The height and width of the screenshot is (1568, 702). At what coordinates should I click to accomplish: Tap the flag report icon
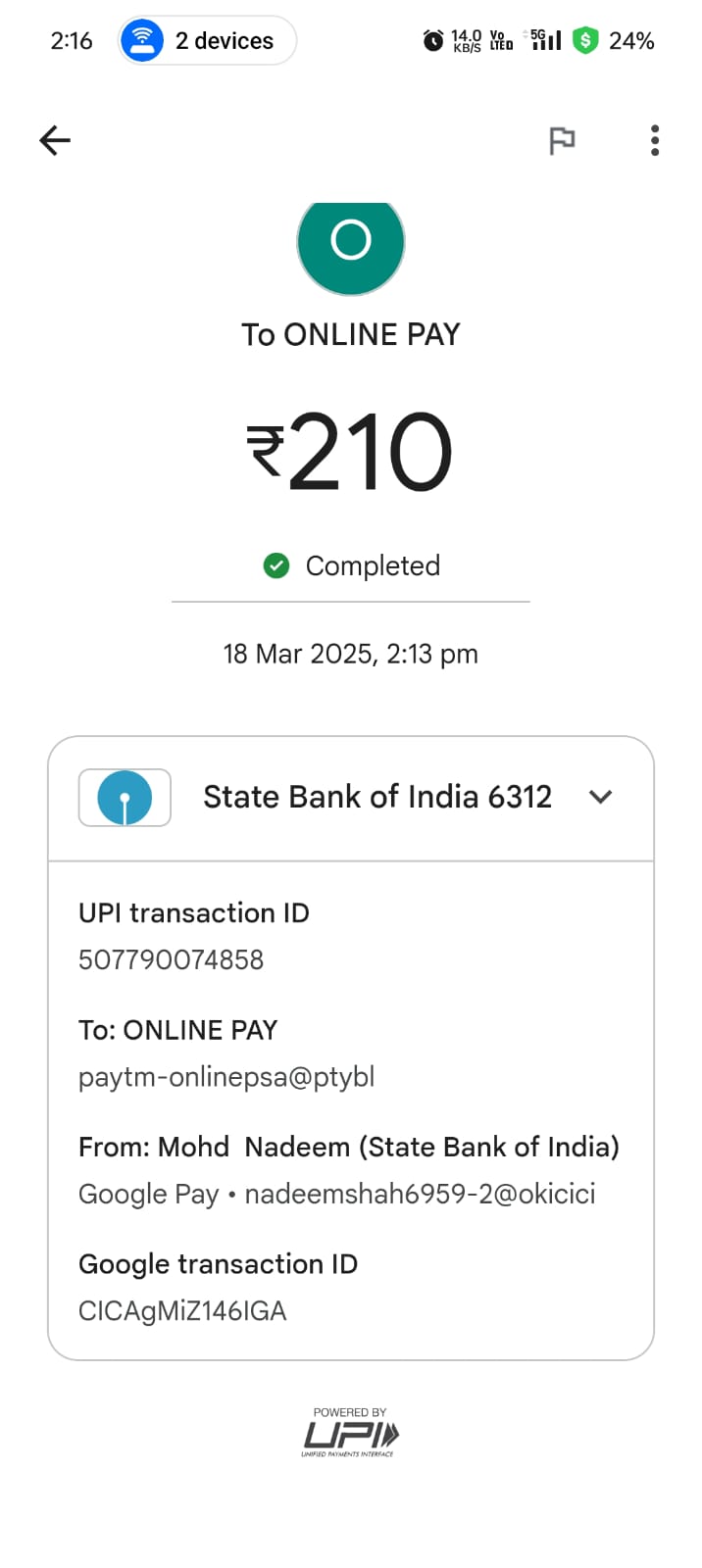click(562, 141)
